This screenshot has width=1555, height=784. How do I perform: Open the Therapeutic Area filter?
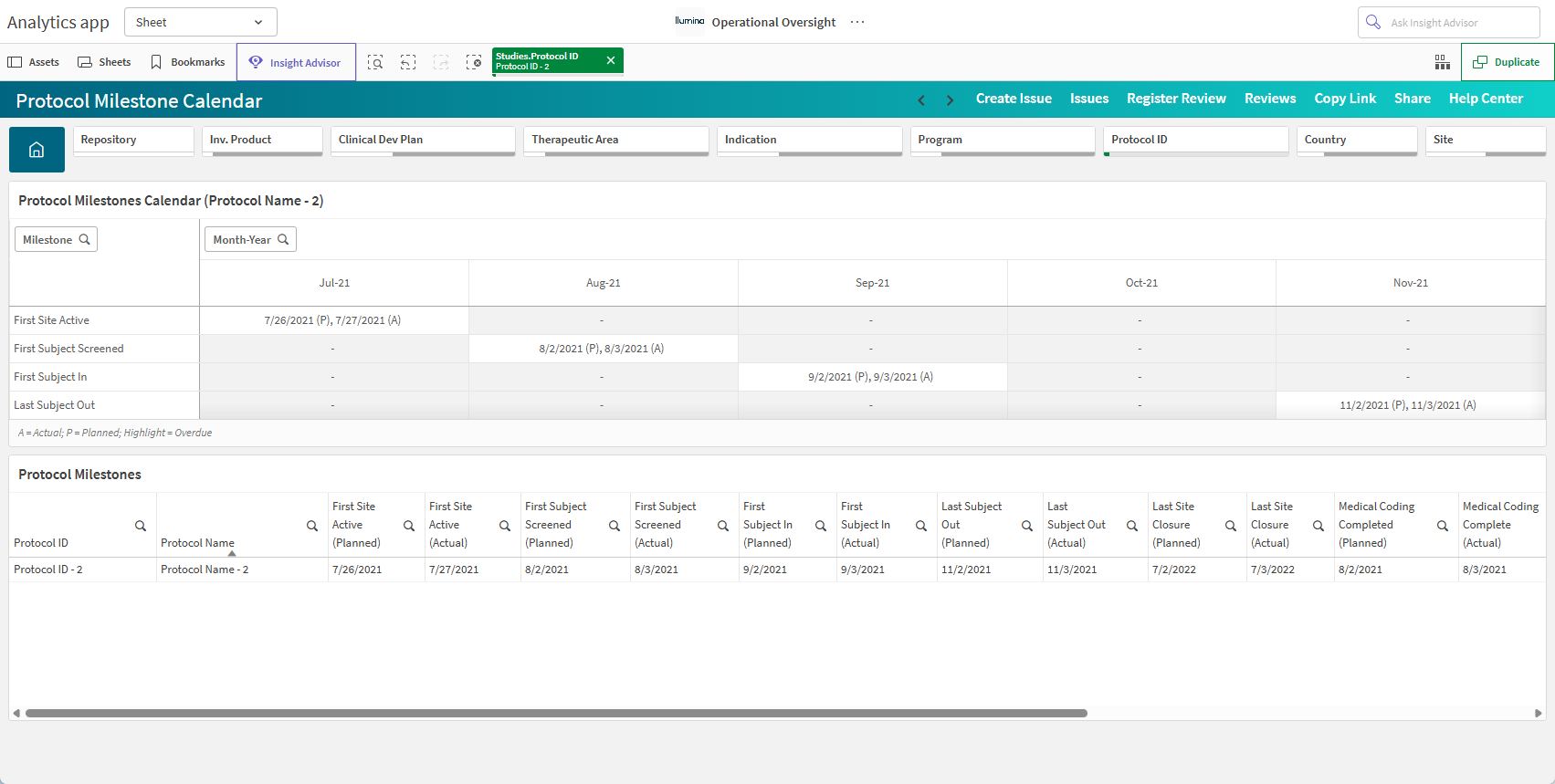click(616, 141)
